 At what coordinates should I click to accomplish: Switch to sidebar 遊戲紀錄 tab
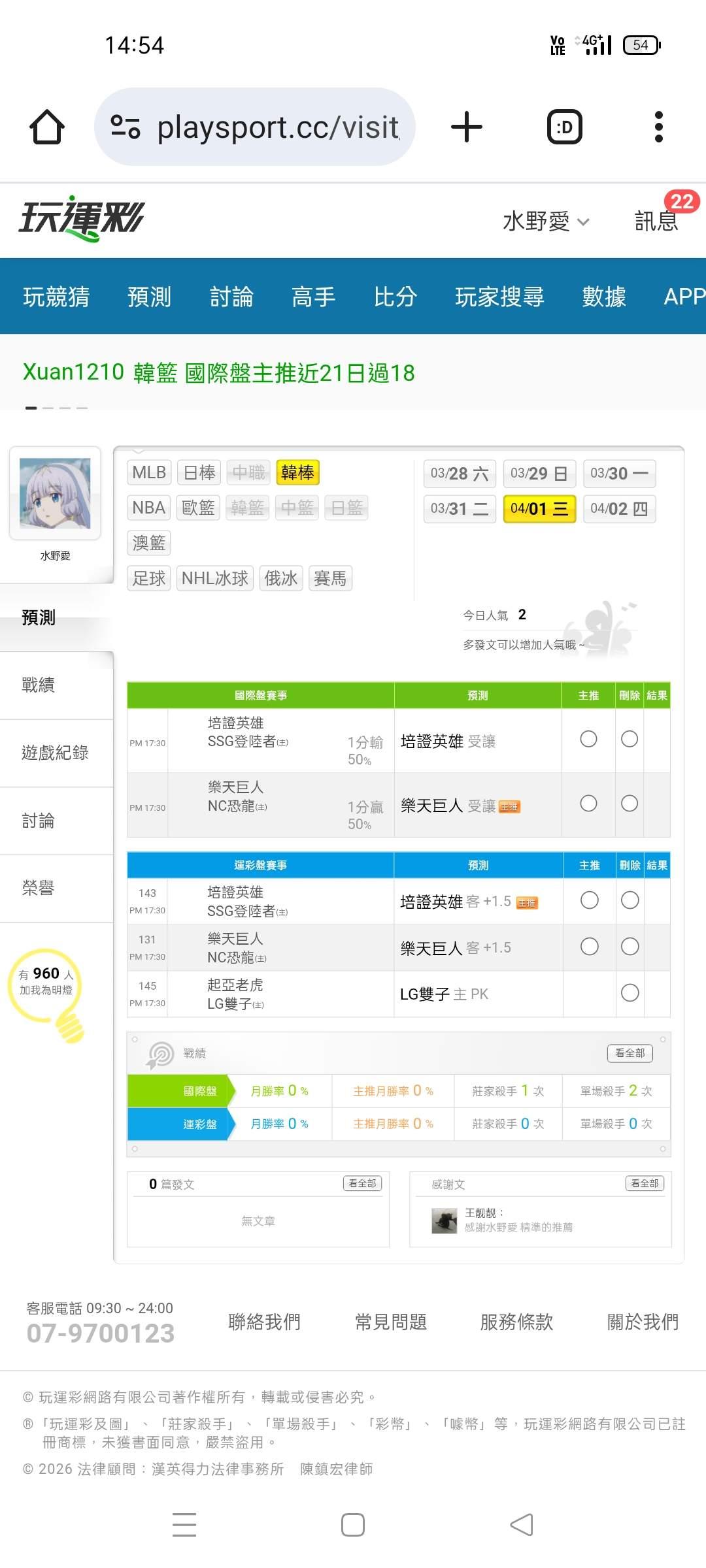tap(56, 753)
